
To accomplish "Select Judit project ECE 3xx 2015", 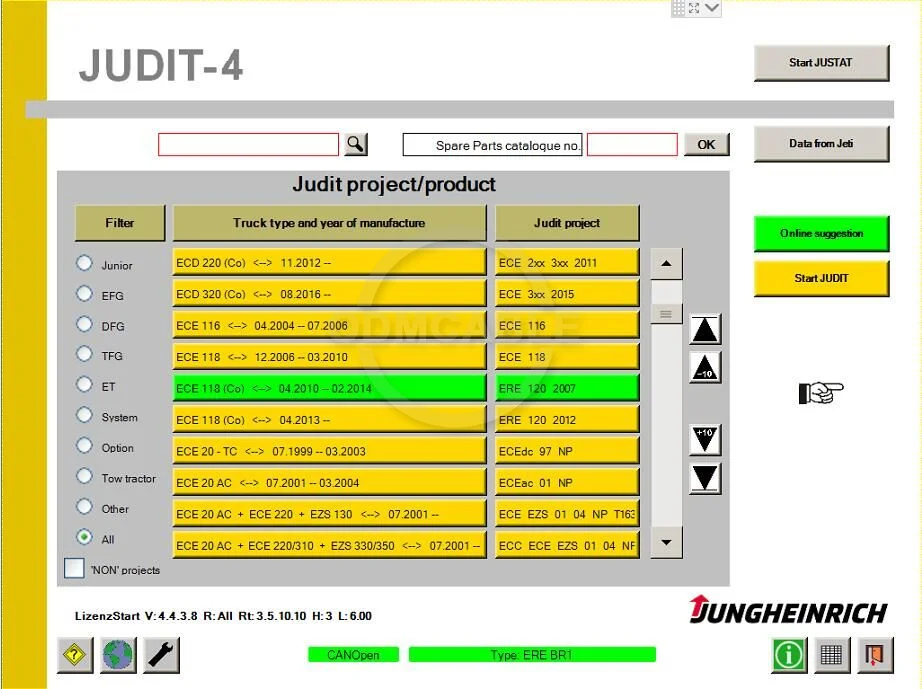I will pos(567,294).
